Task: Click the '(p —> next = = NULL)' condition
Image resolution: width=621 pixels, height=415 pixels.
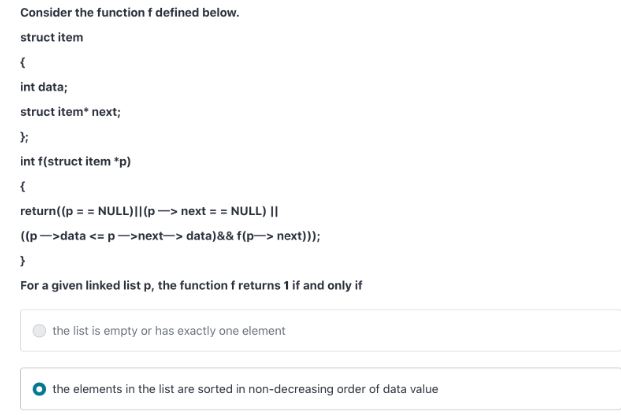Action: coord(205,211)
